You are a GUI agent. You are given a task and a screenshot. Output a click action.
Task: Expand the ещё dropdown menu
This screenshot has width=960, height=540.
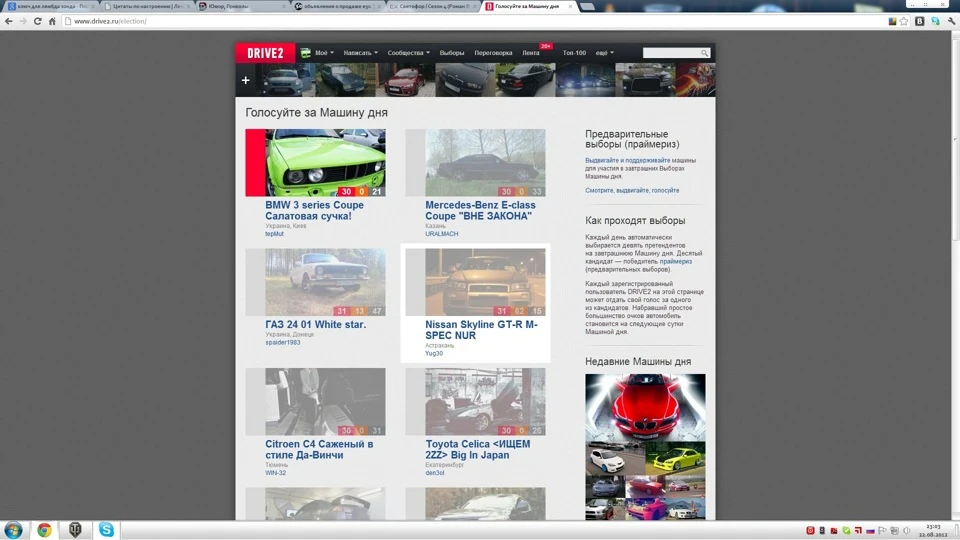604,53
